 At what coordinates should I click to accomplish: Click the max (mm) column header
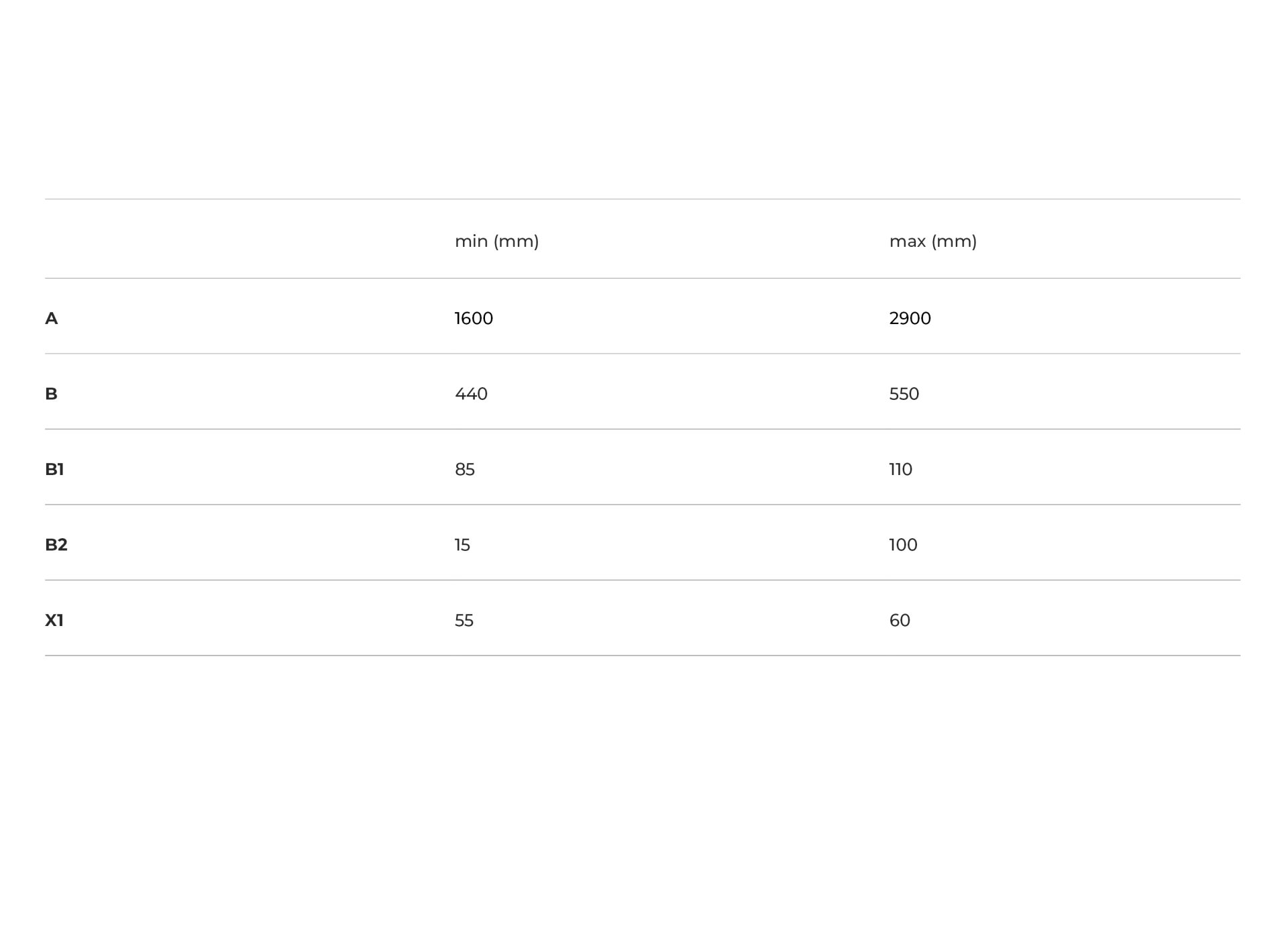point(932,242)
